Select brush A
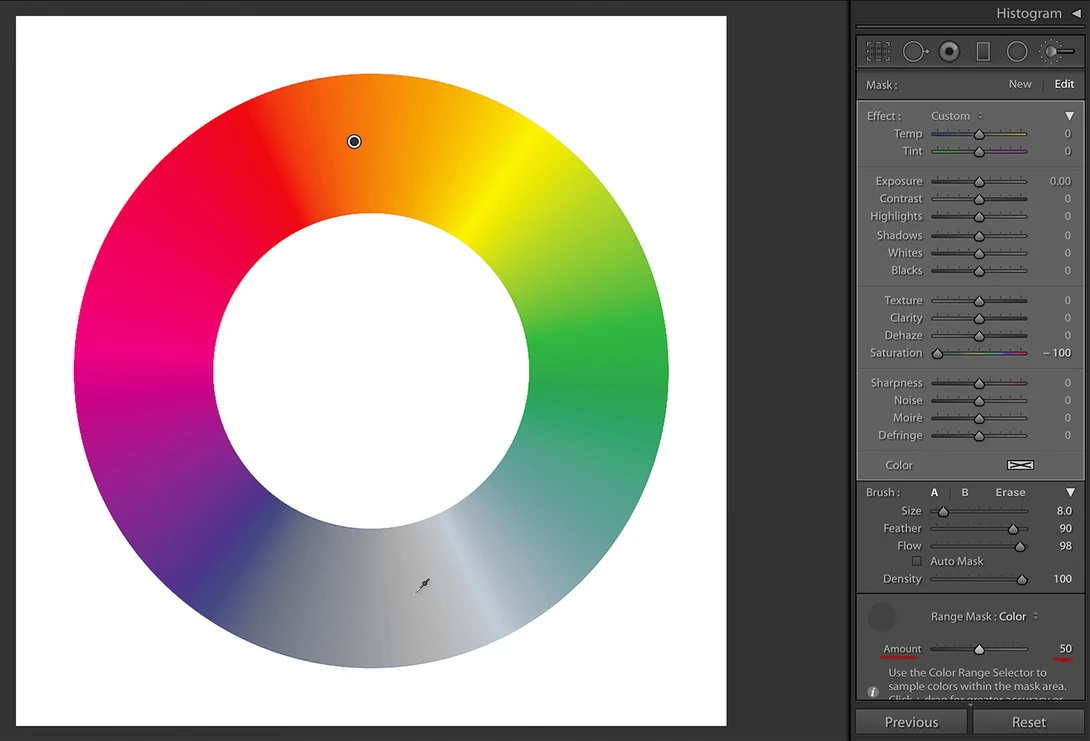 (934, 492)
